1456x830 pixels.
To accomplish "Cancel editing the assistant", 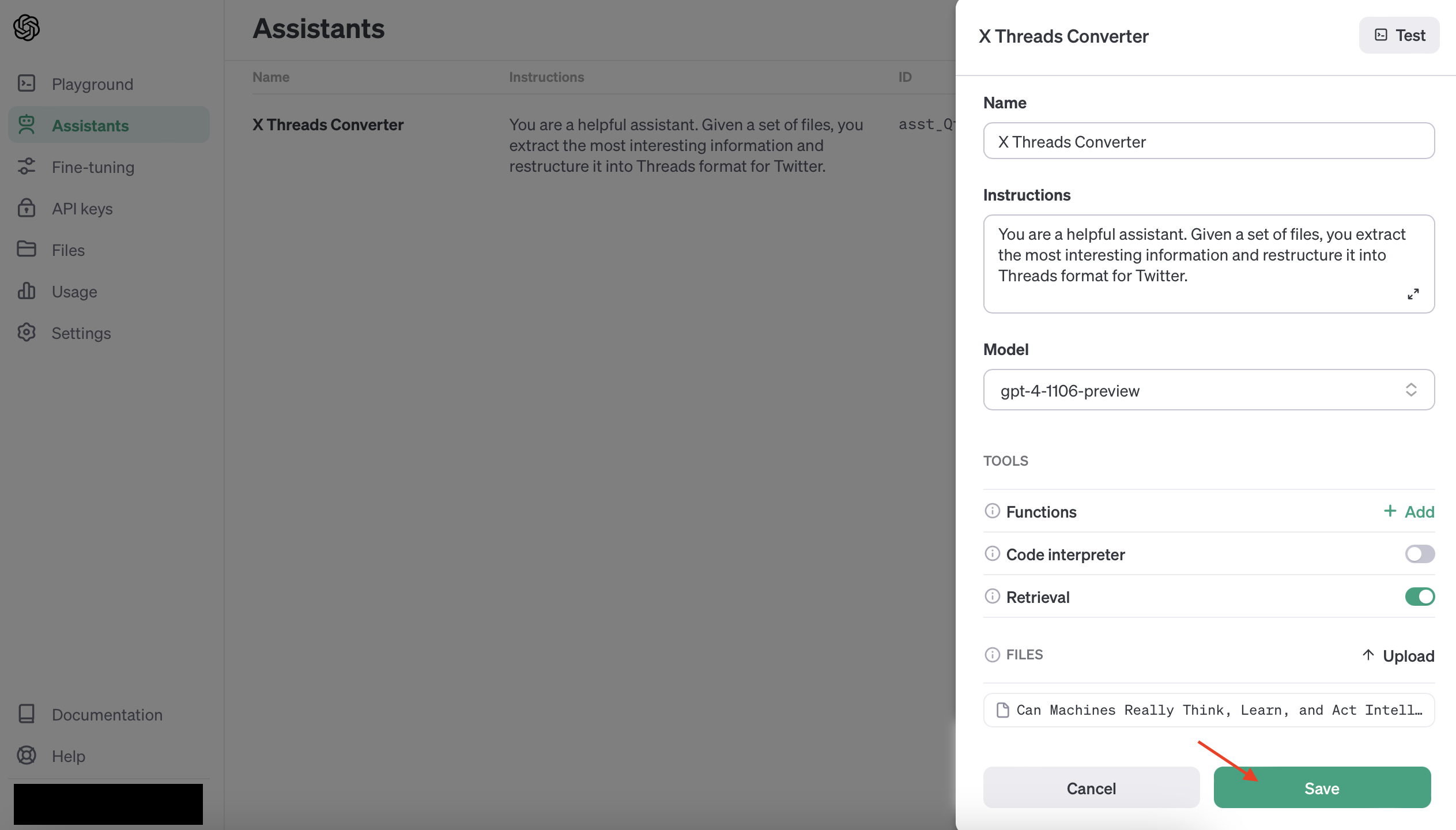I will pyautogui.click(x=1091, y=788).
